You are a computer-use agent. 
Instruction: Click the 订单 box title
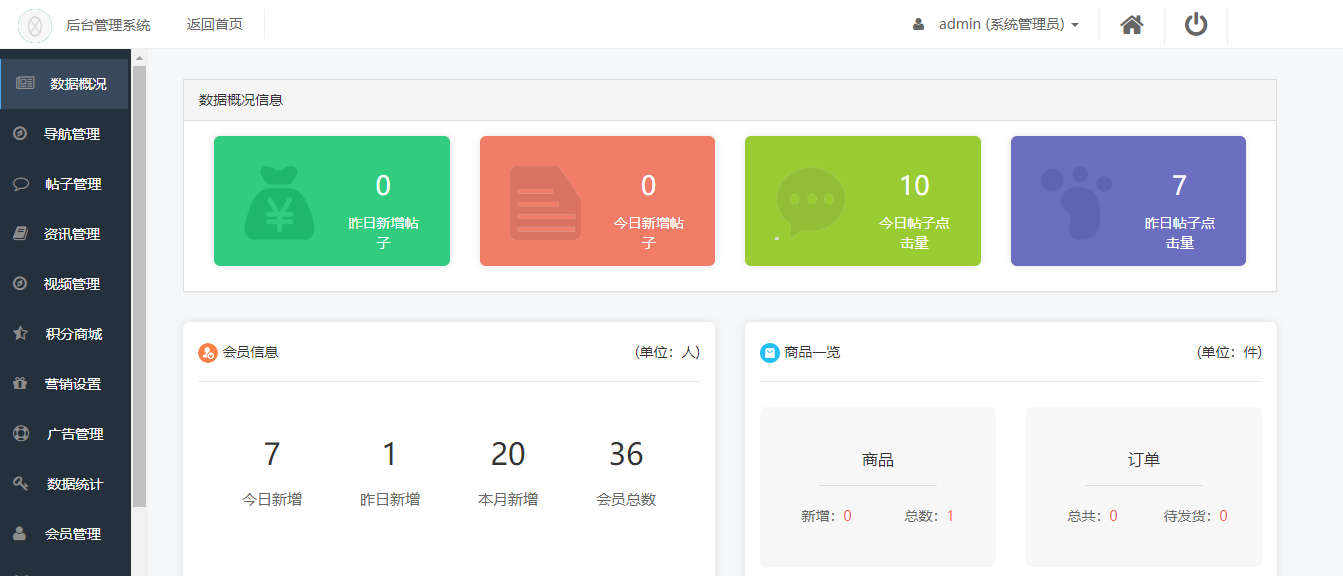(x=1144, y=460)
